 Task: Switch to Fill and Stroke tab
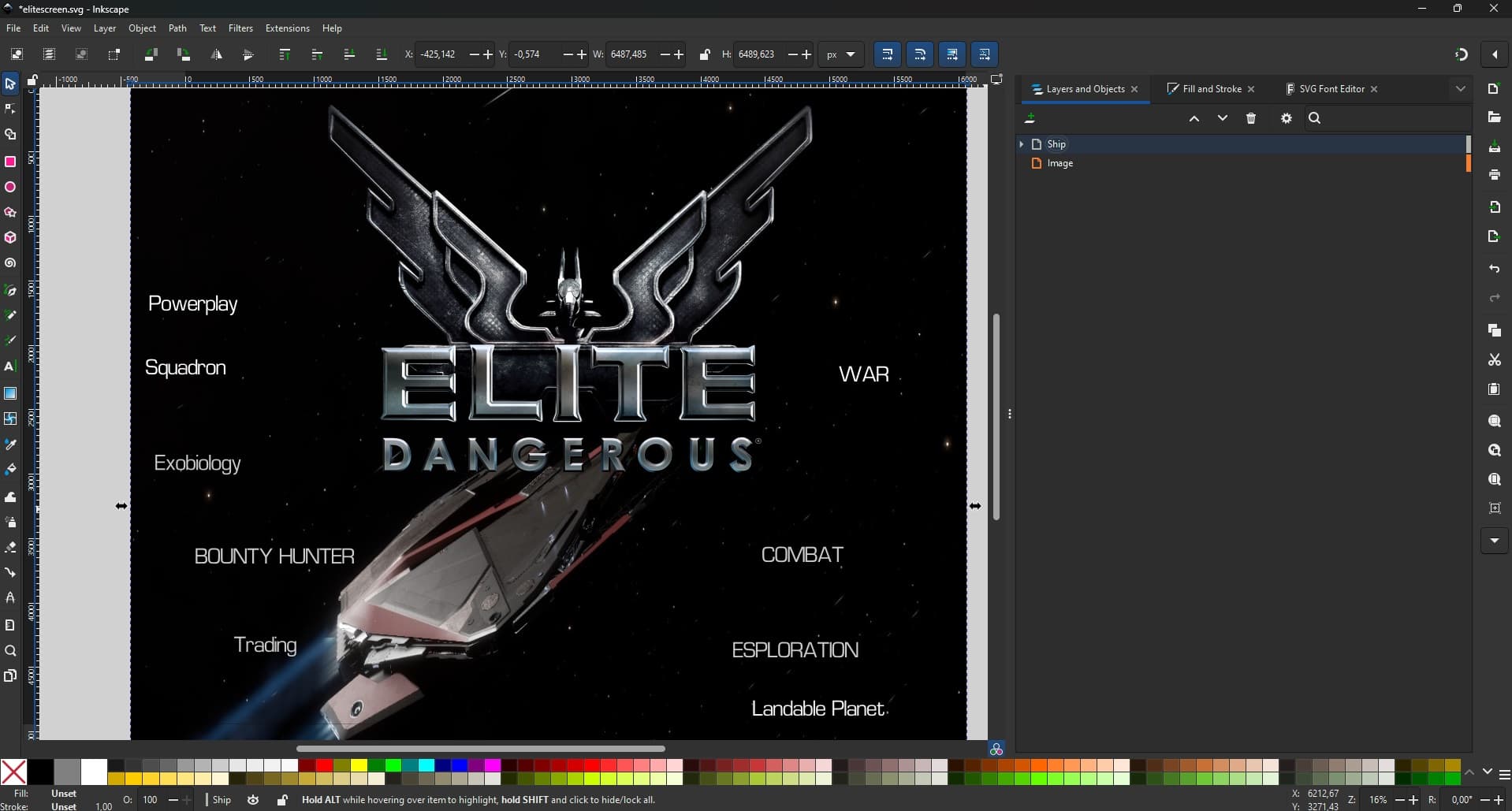pyautogui.click(x=1211, y=89)
